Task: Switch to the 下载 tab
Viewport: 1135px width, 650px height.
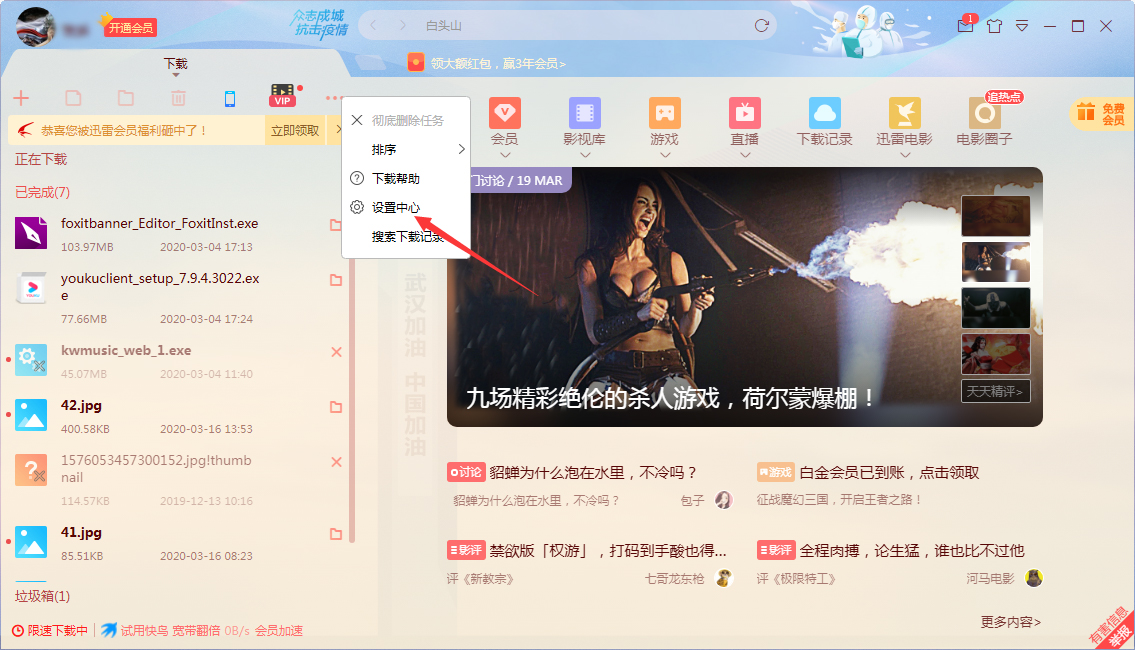Action: pos(176,62)
